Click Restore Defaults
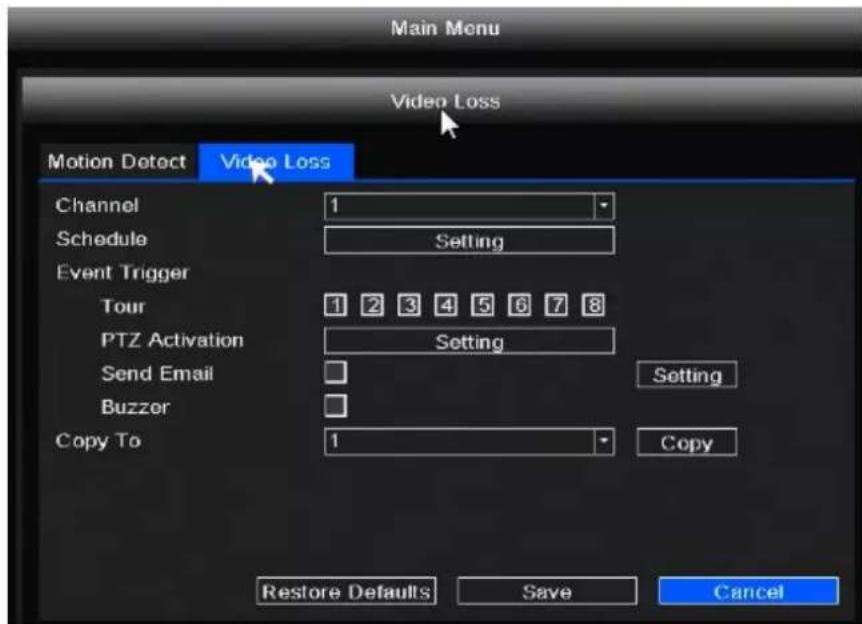This screenshot has width=862, height=624. point(346,592)
